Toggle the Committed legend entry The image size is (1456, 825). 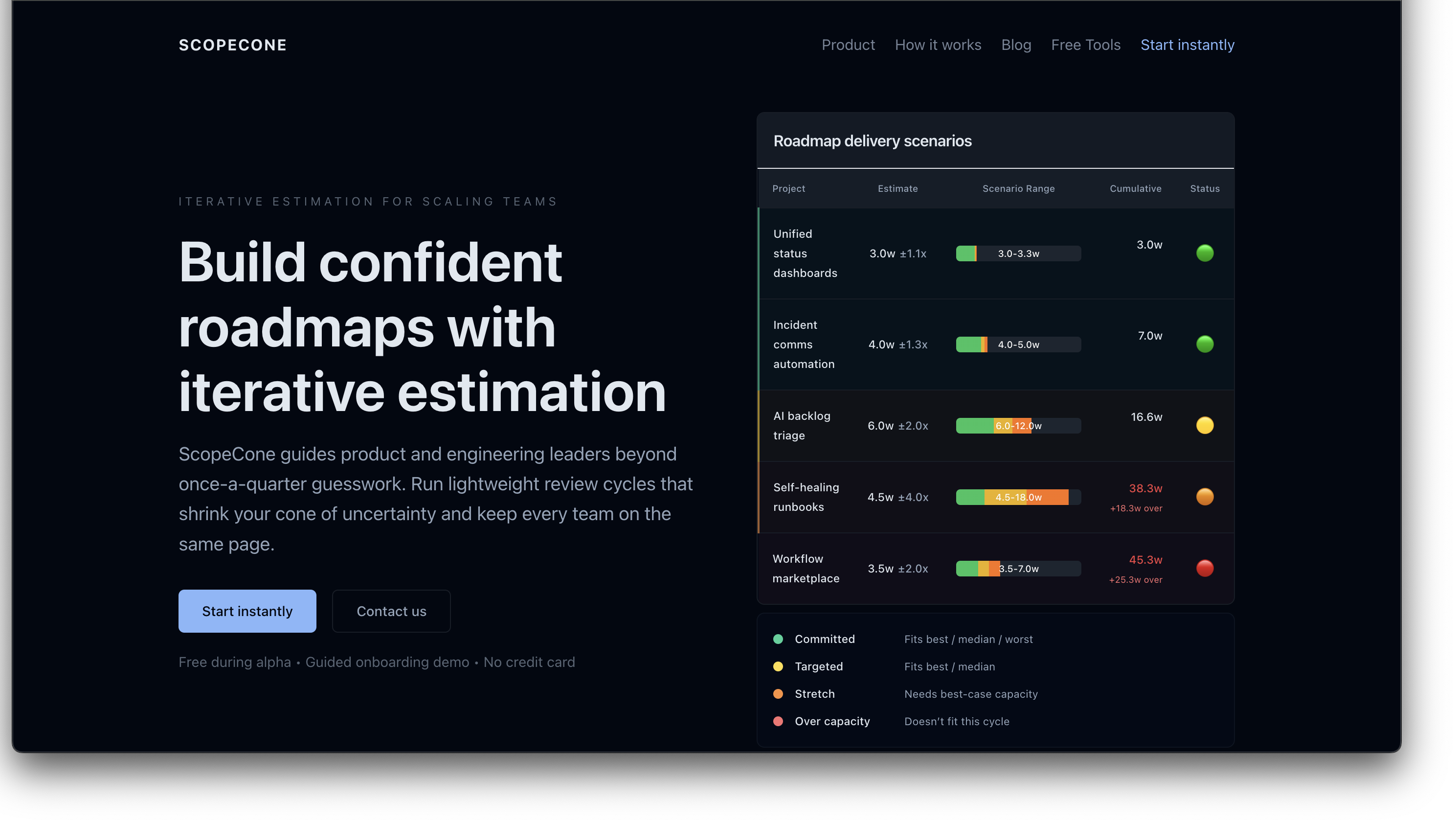(x=825, y=639)
